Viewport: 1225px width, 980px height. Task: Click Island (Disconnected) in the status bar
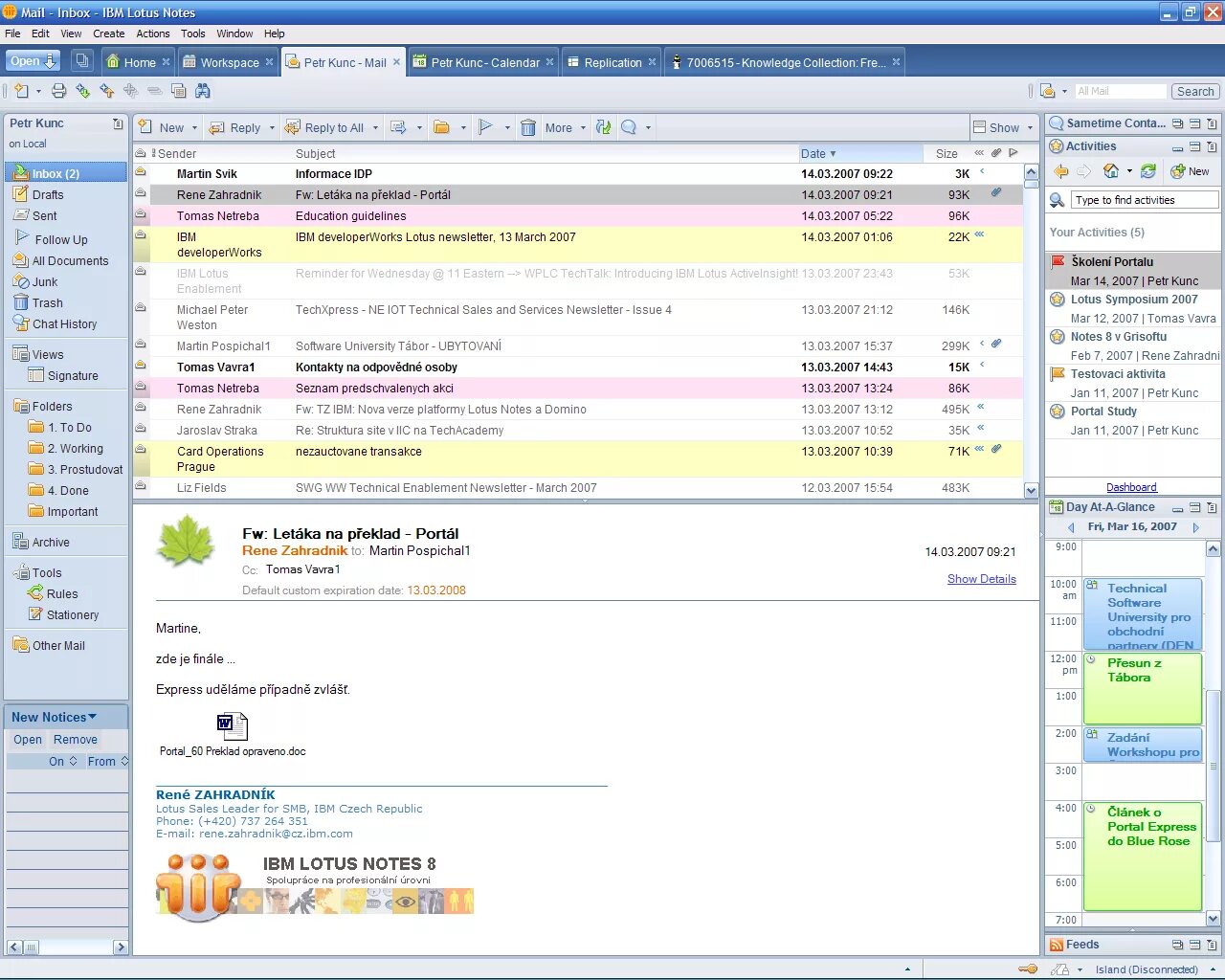point(1147,969)
